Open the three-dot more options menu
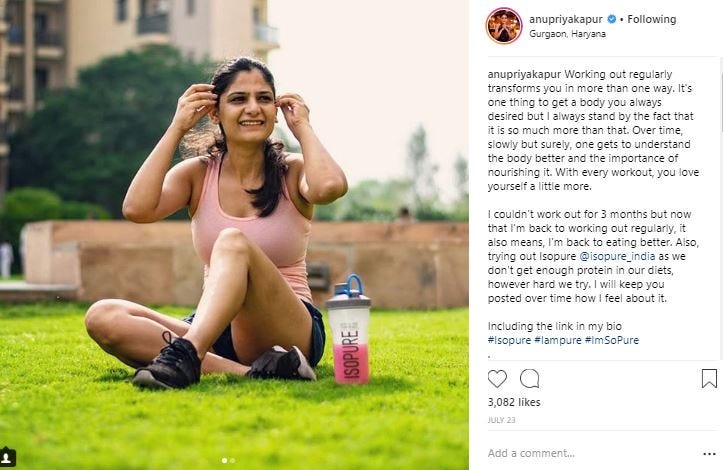The image size is (723, 470). coord(709,454)
